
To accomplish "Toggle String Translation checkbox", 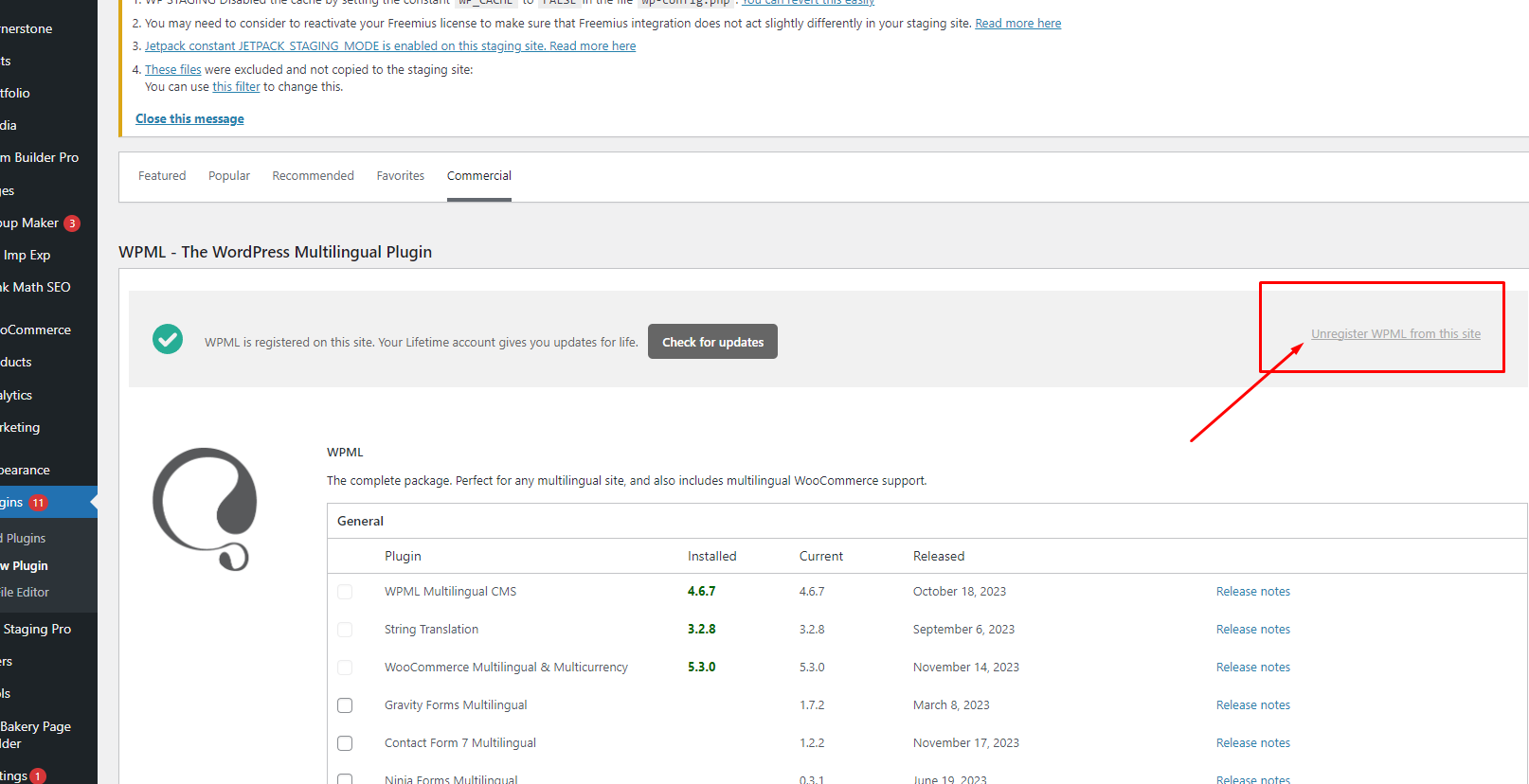I will point(345,630).
